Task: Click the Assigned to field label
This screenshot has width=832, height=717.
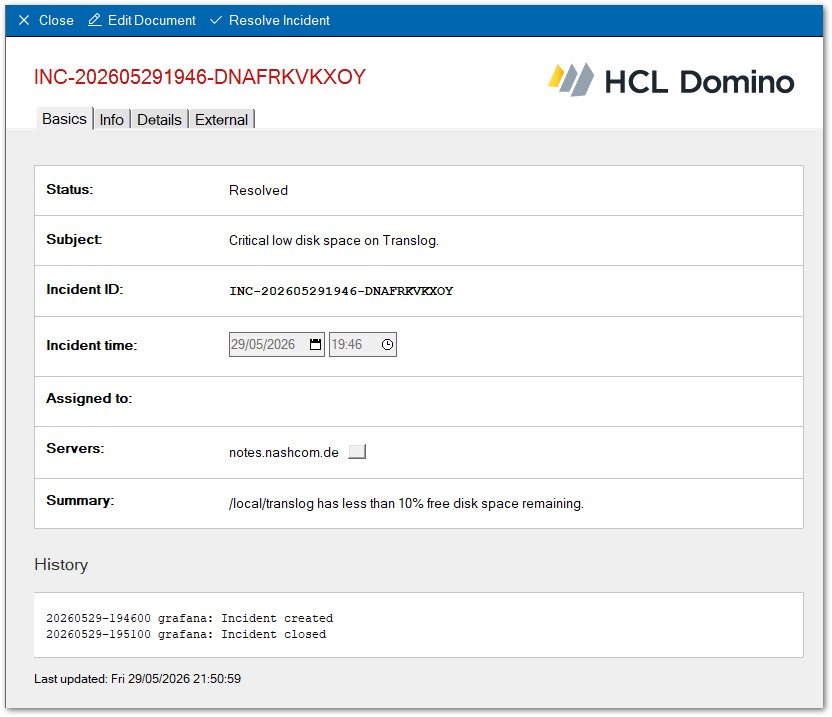Action: tap(89, 398)
